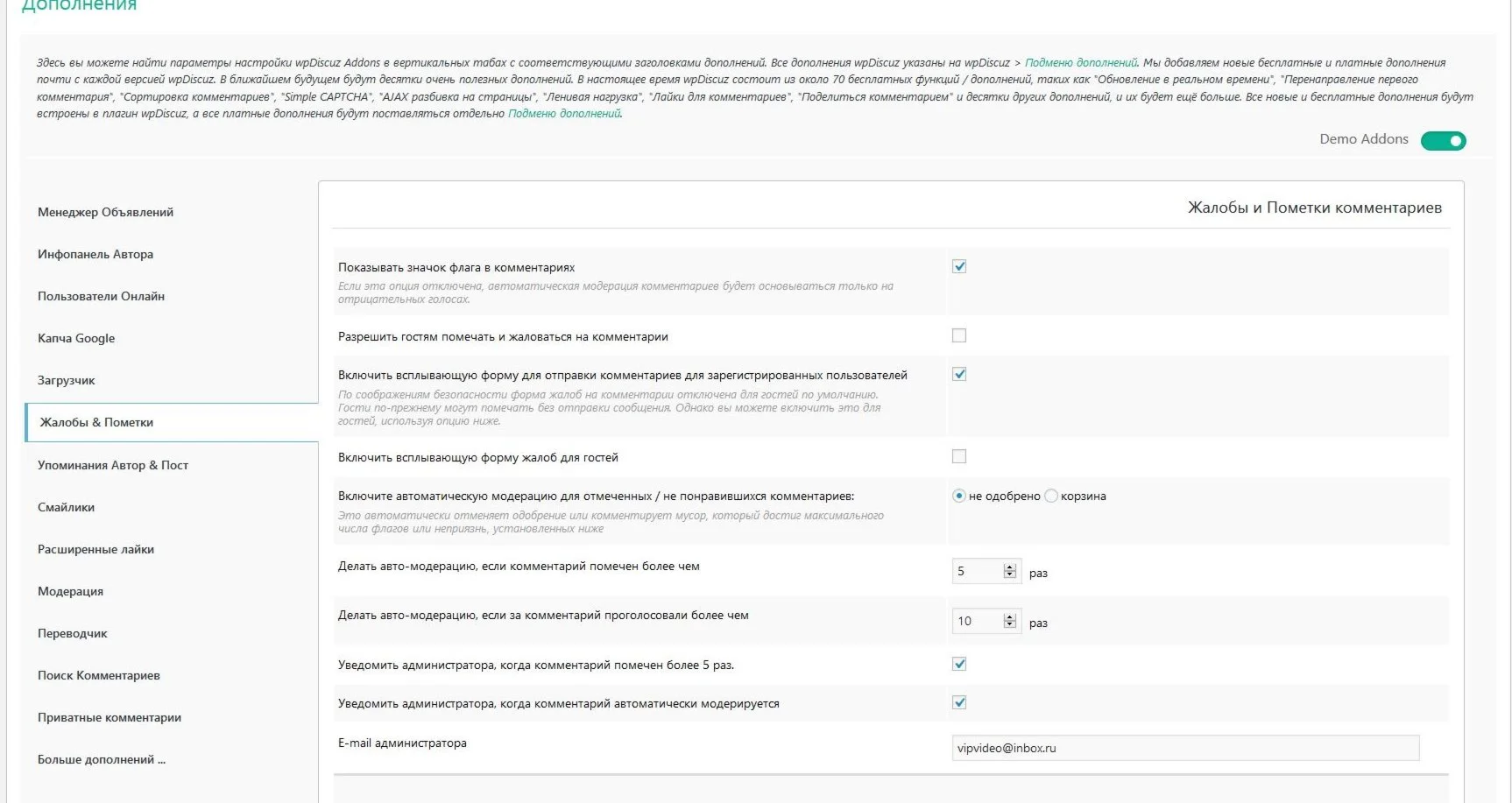Switch to the "Инфопанель Автора" tab
Screen dimensions: 1512x803
pos(95,254)
